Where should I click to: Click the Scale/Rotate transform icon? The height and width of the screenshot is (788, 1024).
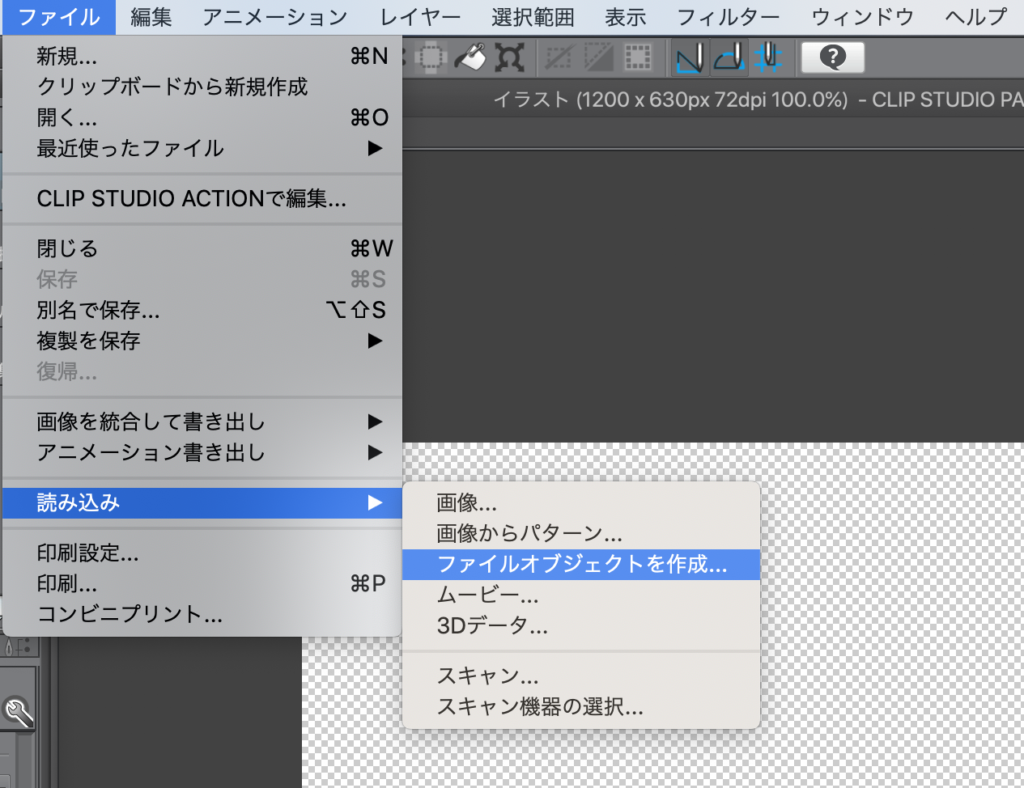click(x=509, y=57)
